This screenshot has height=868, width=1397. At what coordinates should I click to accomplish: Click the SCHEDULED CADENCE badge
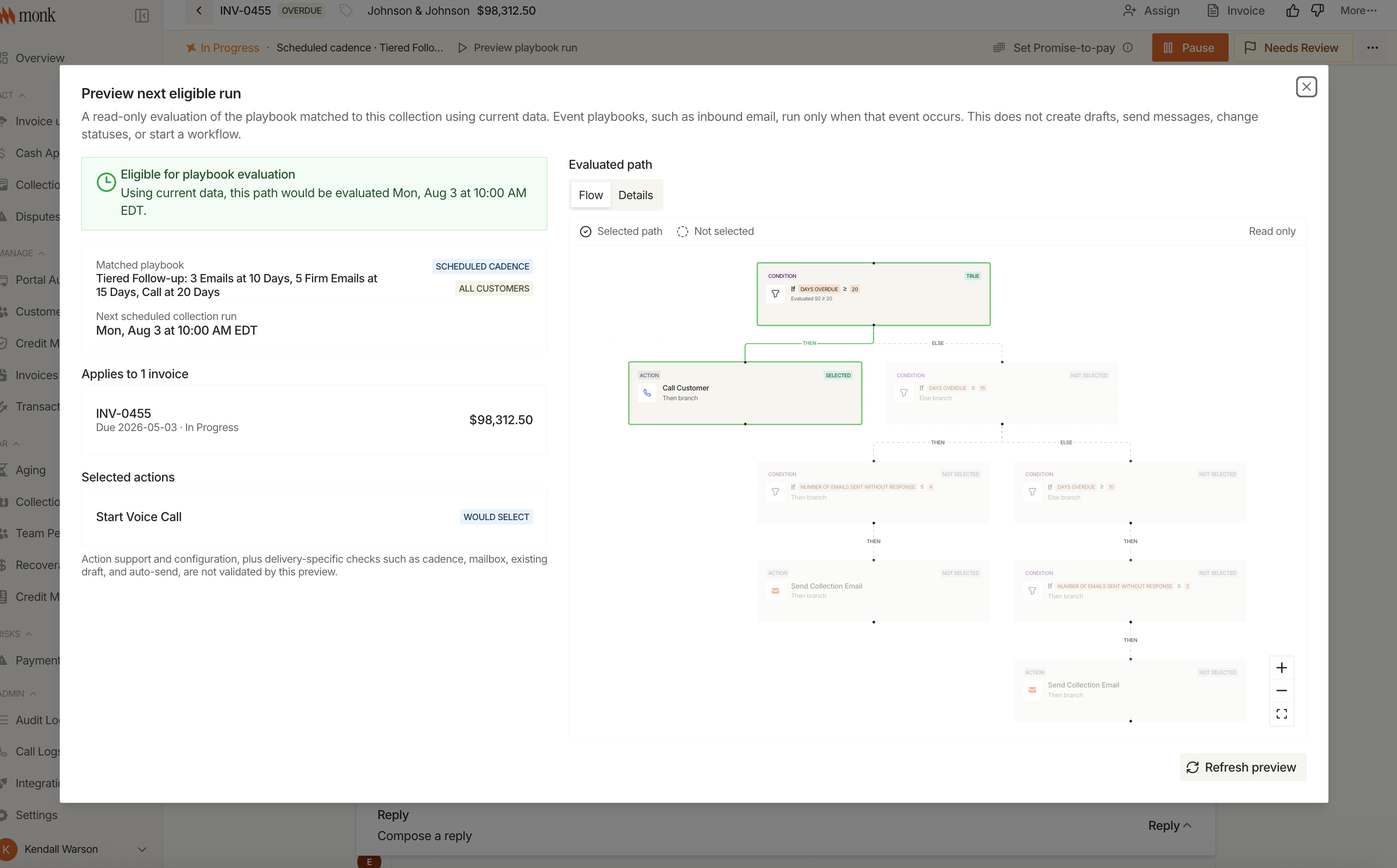(x=482, y=266)
